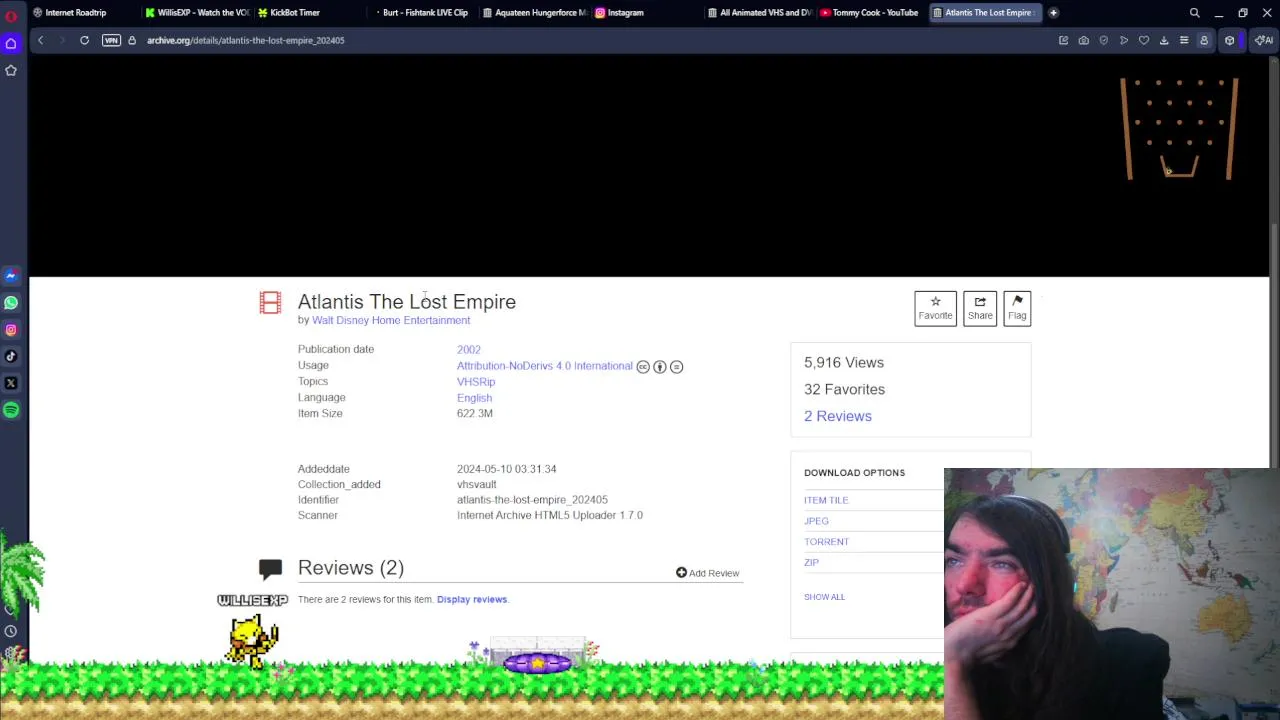Viewport: 1280px width, 720px height.
Task: Open Messenger in the Opera sidebar
Action: [11, 276]
